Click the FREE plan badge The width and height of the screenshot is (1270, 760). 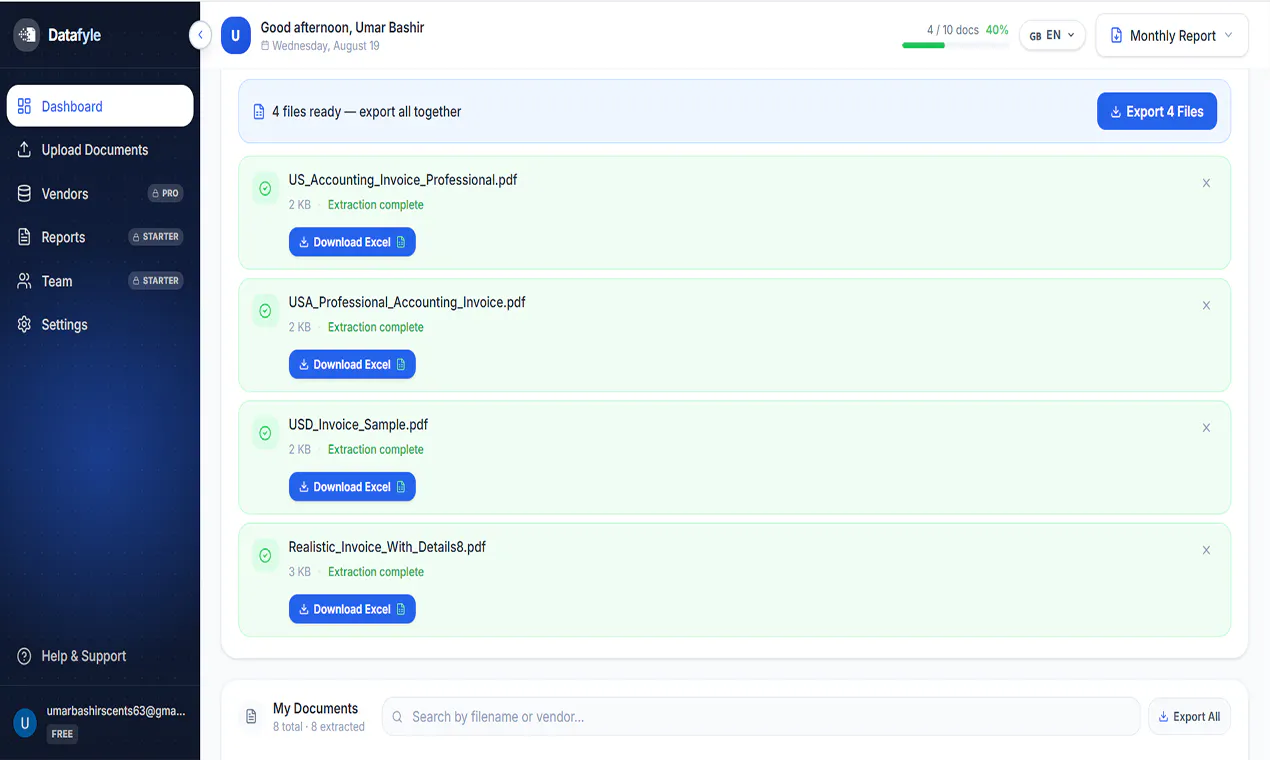coord(62,734)
